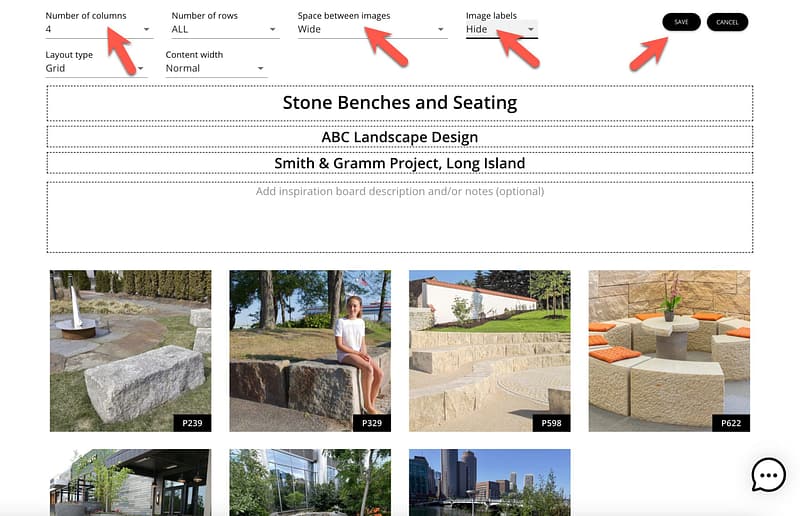This screenshot has width=800, height=516.
Task: Open the Space between images dropdown
Action: click(371, 30)
